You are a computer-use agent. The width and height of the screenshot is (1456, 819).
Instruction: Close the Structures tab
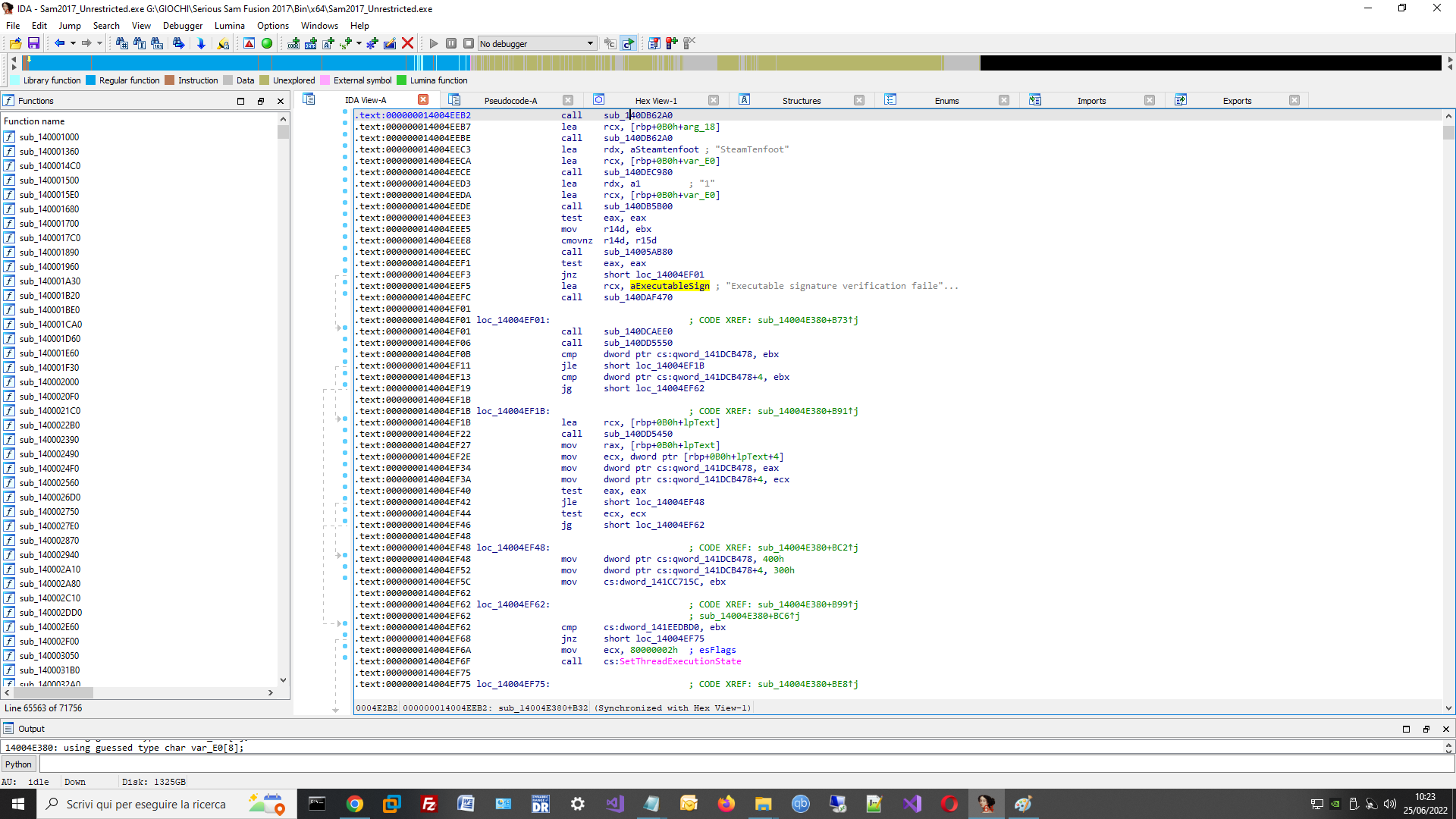(x=858, y=100)
